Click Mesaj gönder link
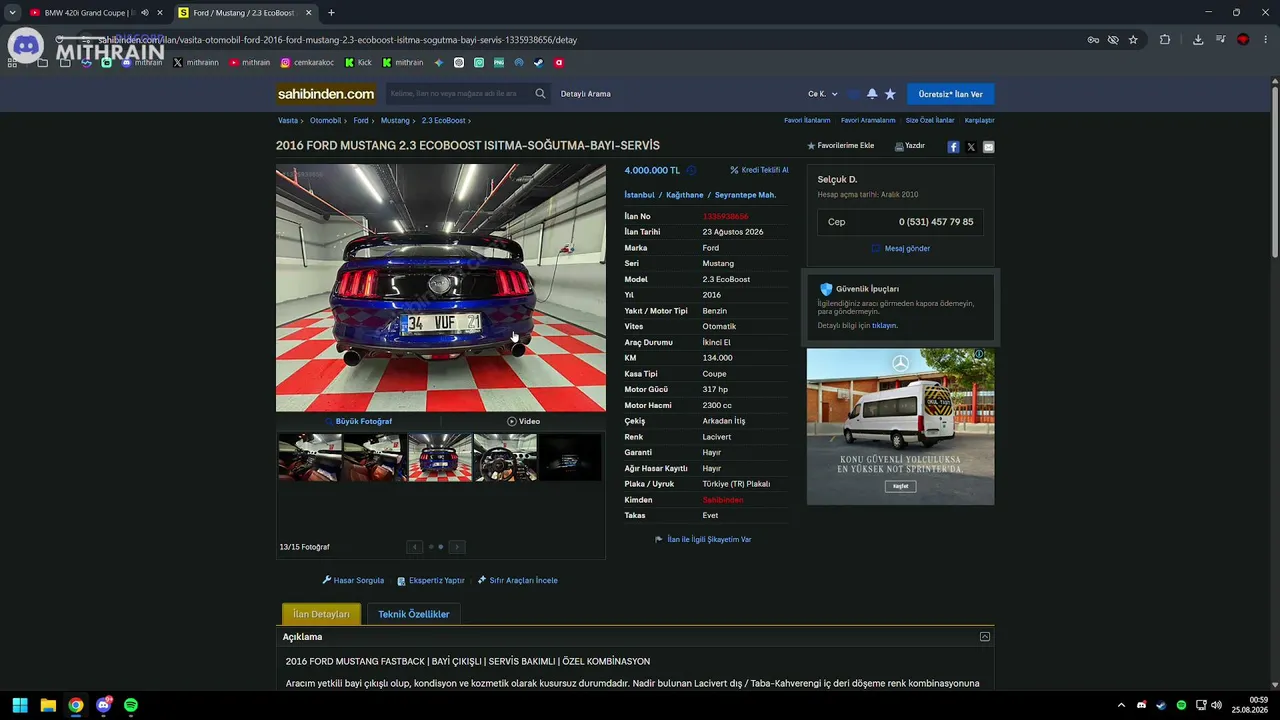Viewport: 1280px width, 720px height. [901, 248]
